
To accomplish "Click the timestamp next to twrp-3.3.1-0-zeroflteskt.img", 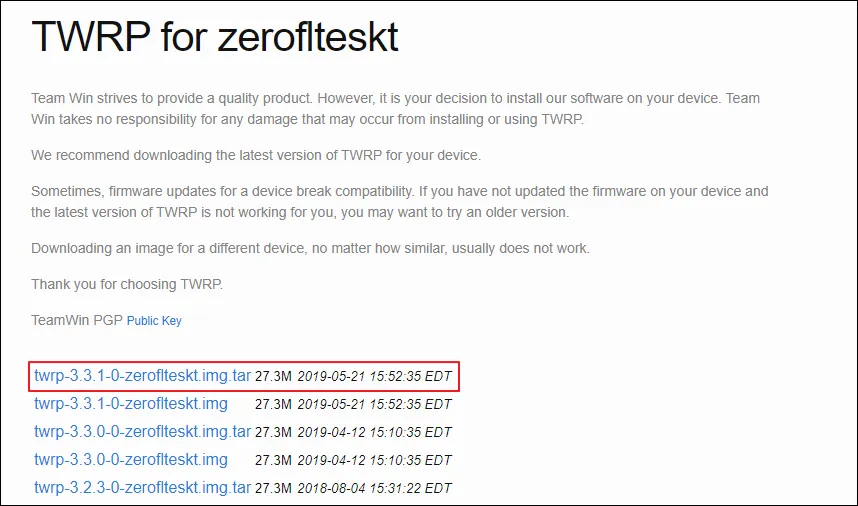I will 375,405.
